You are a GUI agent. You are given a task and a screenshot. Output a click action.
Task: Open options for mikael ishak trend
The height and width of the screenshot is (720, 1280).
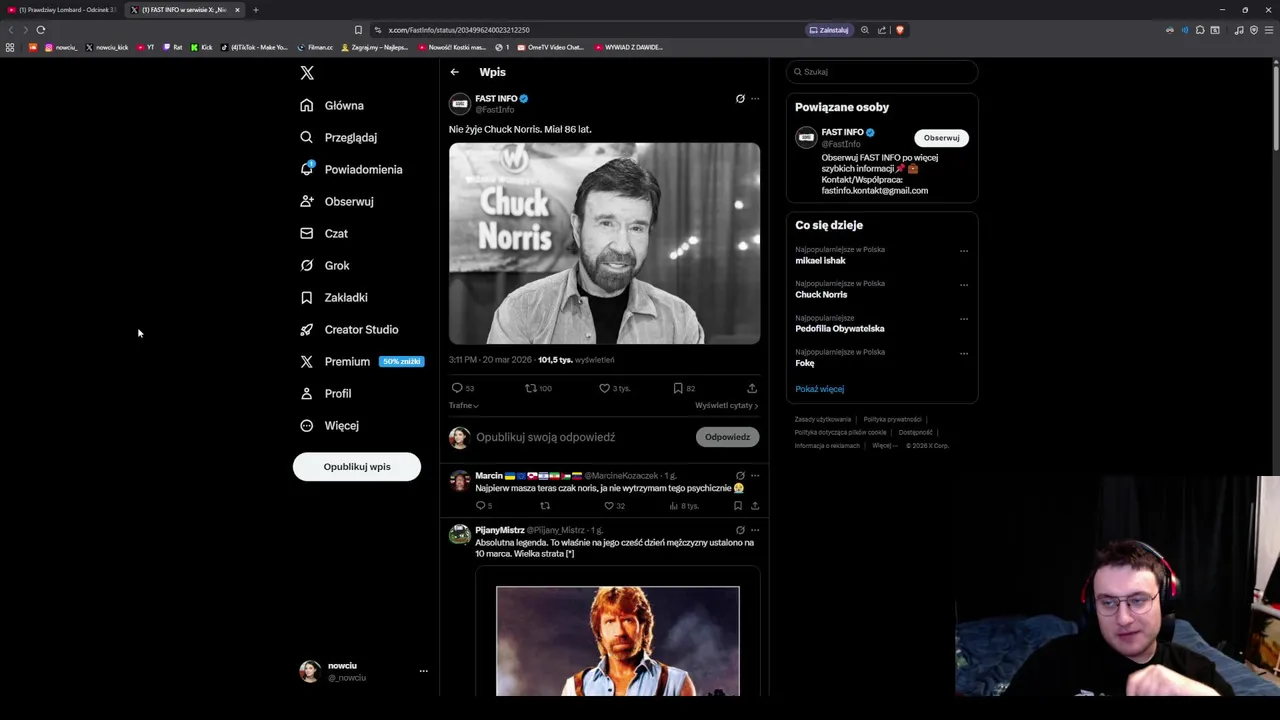point(964,250)
